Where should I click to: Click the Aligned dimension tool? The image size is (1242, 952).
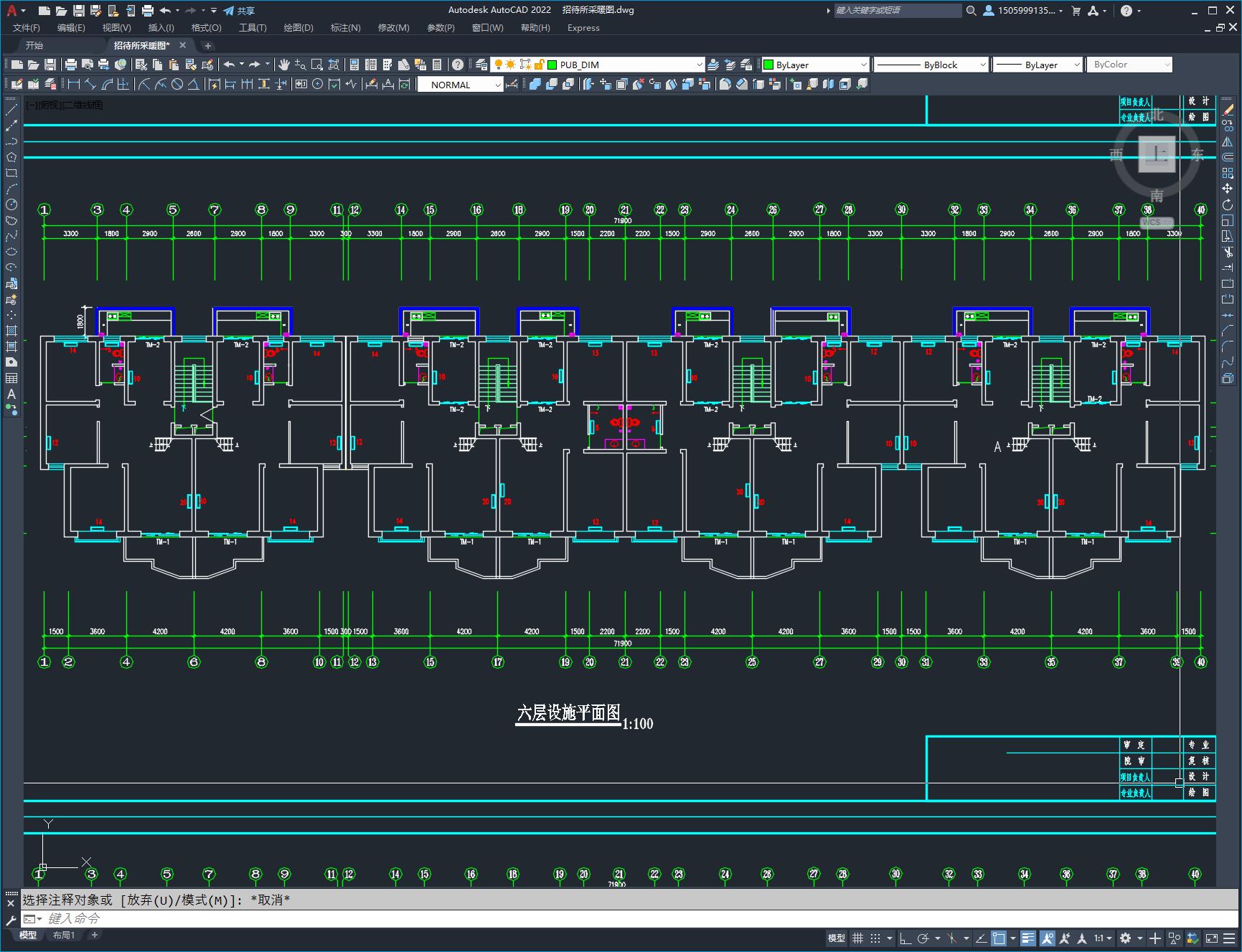click(90, 84)
